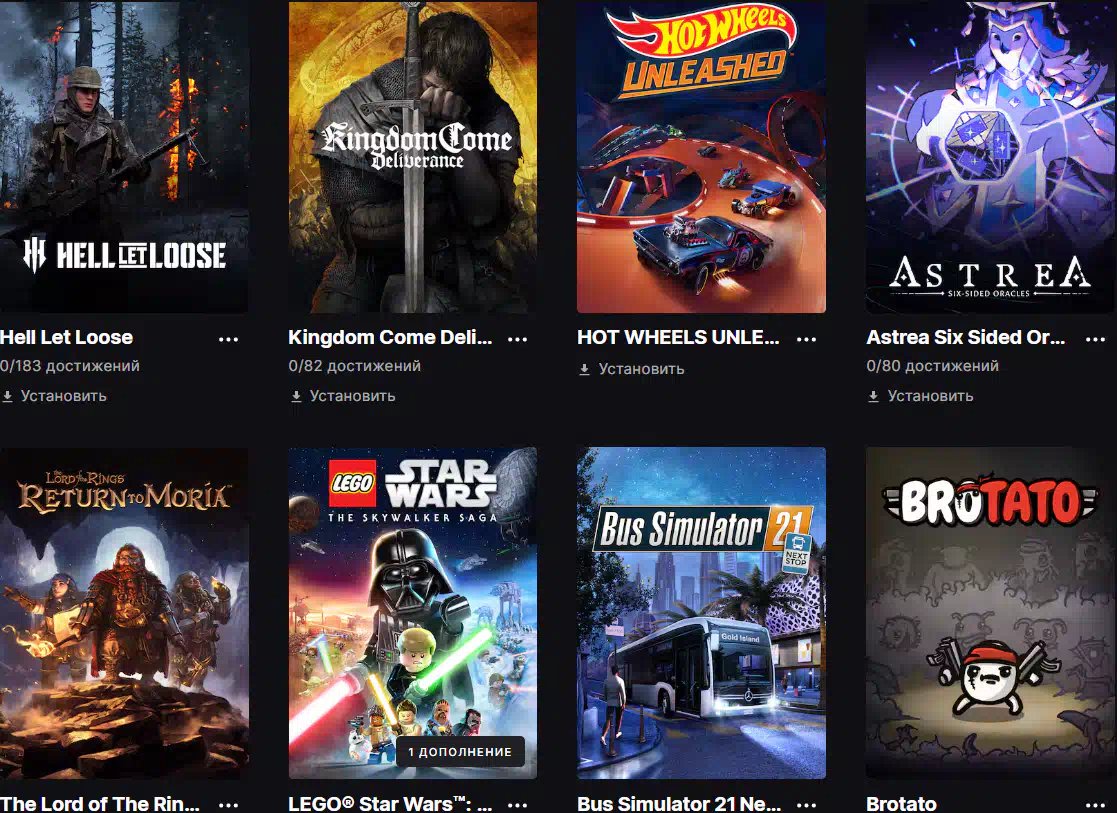Image resolution: width=1117 pixels, height=813 pixels.
Task: Open more options for The Lord of The Rings
Action: click(229, 804)
